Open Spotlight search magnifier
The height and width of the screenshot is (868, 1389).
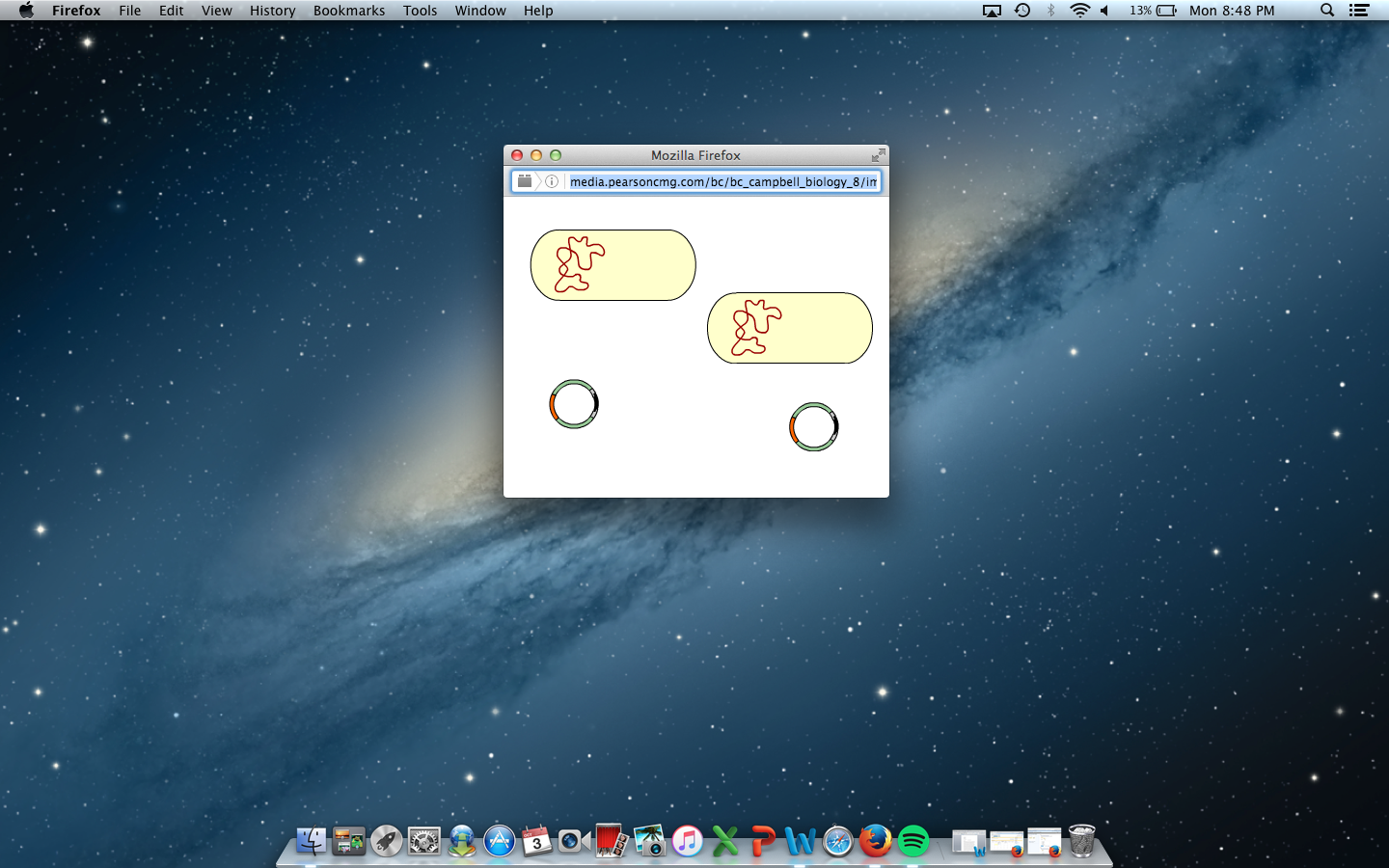1327,11
